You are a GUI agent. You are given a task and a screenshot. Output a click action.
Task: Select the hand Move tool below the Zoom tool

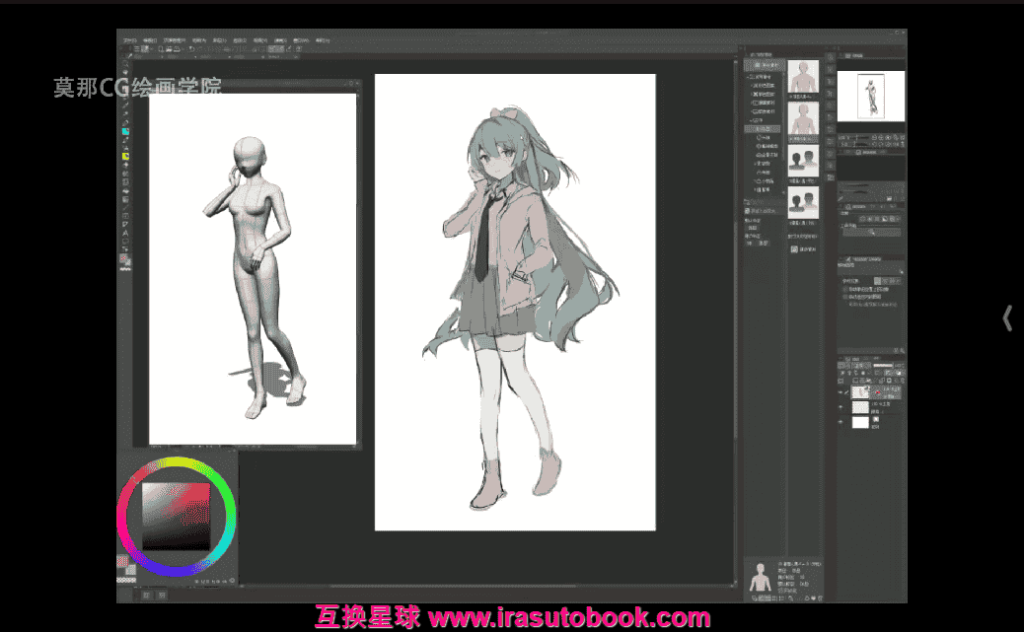(x=125, y=72)
